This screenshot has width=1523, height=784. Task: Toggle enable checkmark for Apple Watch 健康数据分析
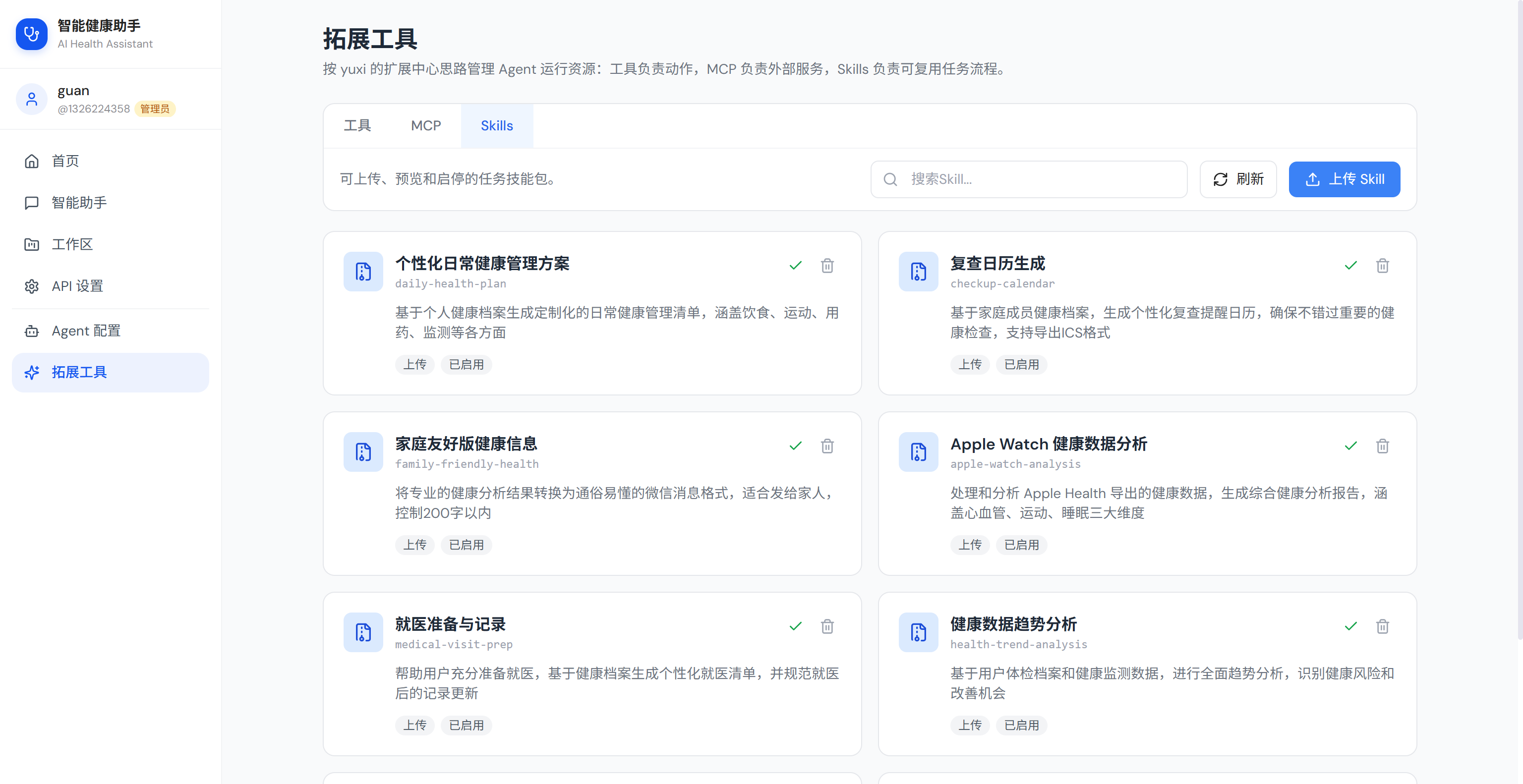click(x=1350, y=446)
